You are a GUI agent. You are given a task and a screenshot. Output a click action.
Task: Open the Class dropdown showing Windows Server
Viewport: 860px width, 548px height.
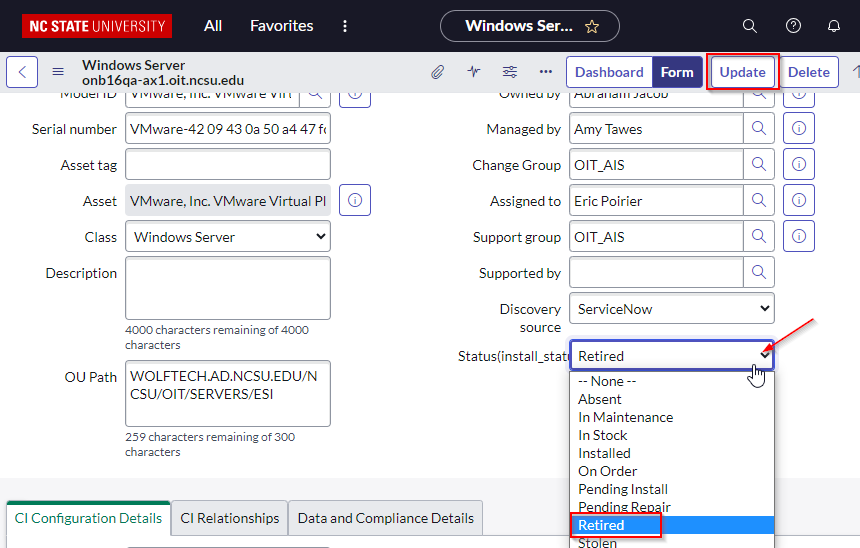coord(228,237)
